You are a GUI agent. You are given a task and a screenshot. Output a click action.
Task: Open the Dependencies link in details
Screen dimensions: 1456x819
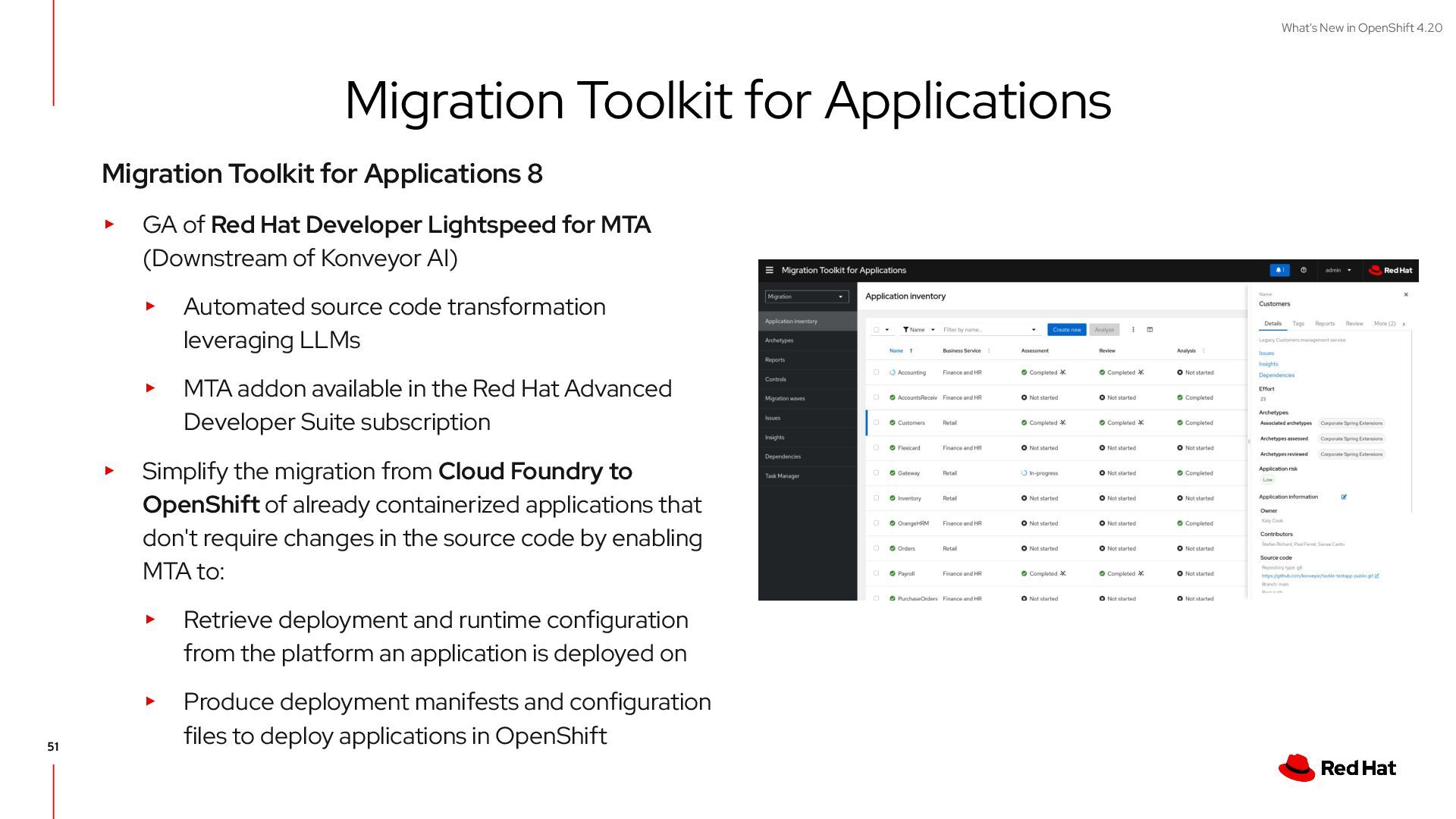pos(1276,375)
